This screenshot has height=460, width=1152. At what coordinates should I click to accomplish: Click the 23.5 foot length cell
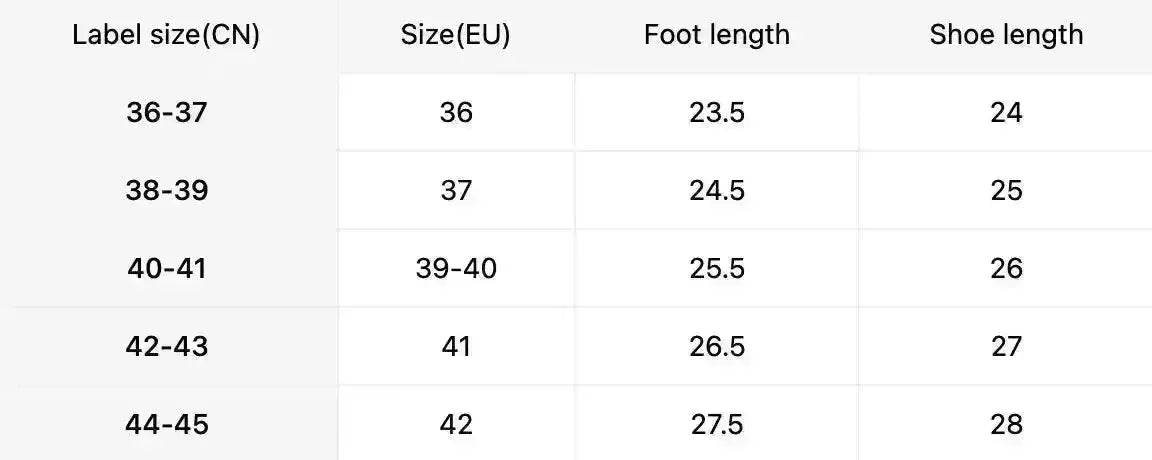point(716,112)
